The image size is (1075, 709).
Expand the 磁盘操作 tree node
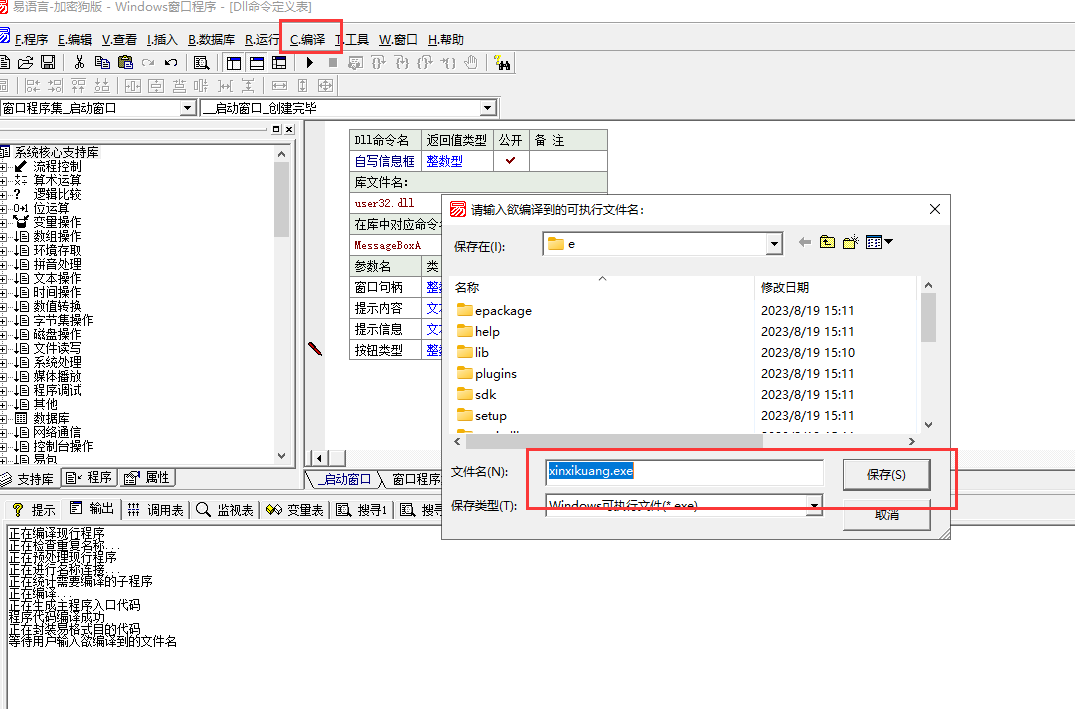[3, 335]
